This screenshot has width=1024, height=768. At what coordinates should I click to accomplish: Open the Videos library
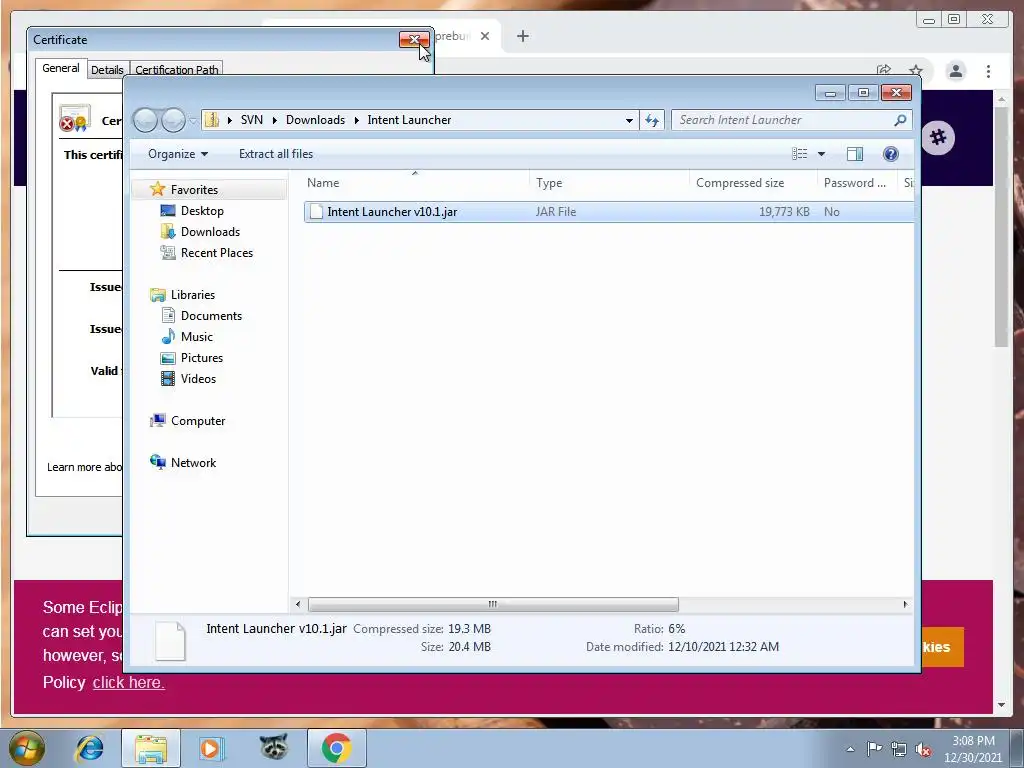point(198,379)
